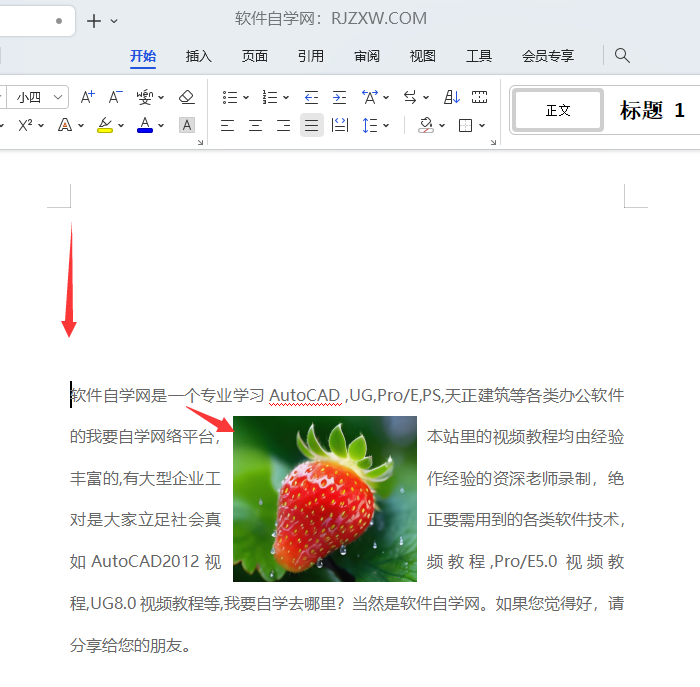Toggle show/hide paragraph marks

coord(479,97)
